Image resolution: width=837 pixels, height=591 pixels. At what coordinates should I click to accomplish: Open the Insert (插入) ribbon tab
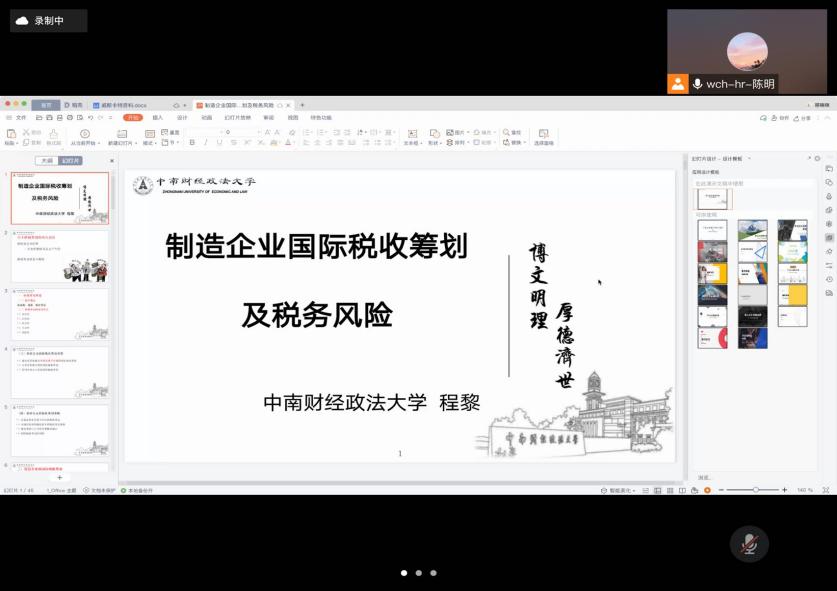tap(157, 117)
